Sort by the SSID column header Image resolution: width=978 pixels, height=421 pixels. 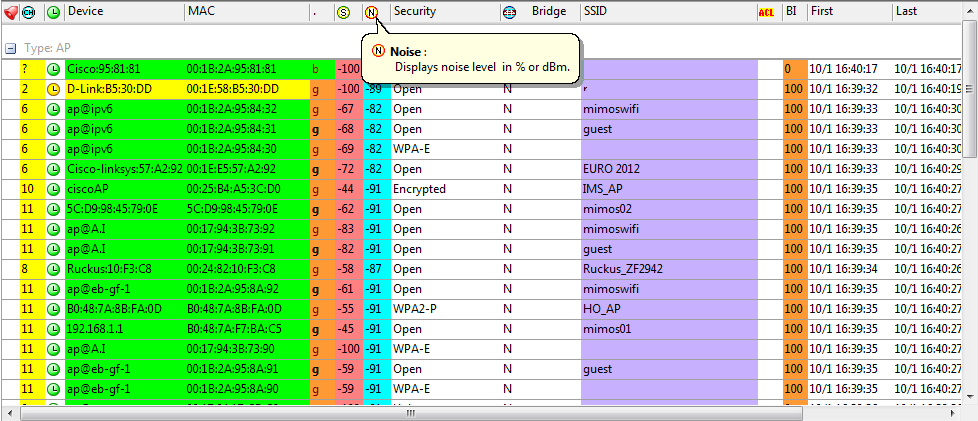[x=668, y=11]
